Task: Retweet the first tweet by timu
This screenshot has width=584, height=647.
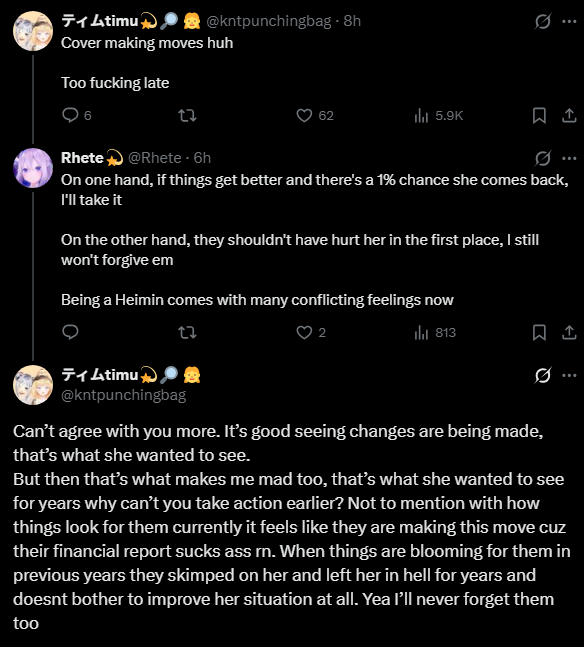Action: click(187, 116)
